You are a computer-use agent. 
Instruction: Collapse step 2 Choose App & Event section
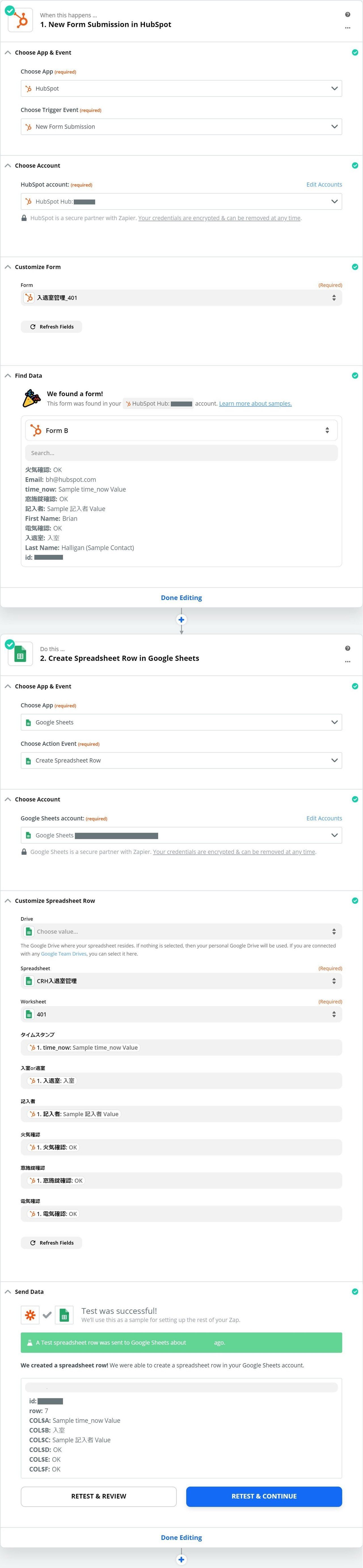[8, 686]
